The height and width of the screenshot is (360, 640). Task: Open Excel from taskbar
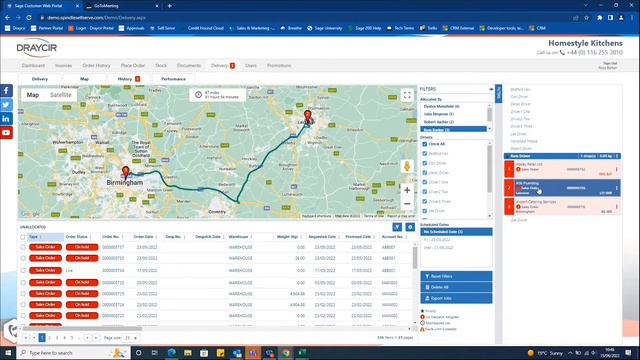coord(302,353)
